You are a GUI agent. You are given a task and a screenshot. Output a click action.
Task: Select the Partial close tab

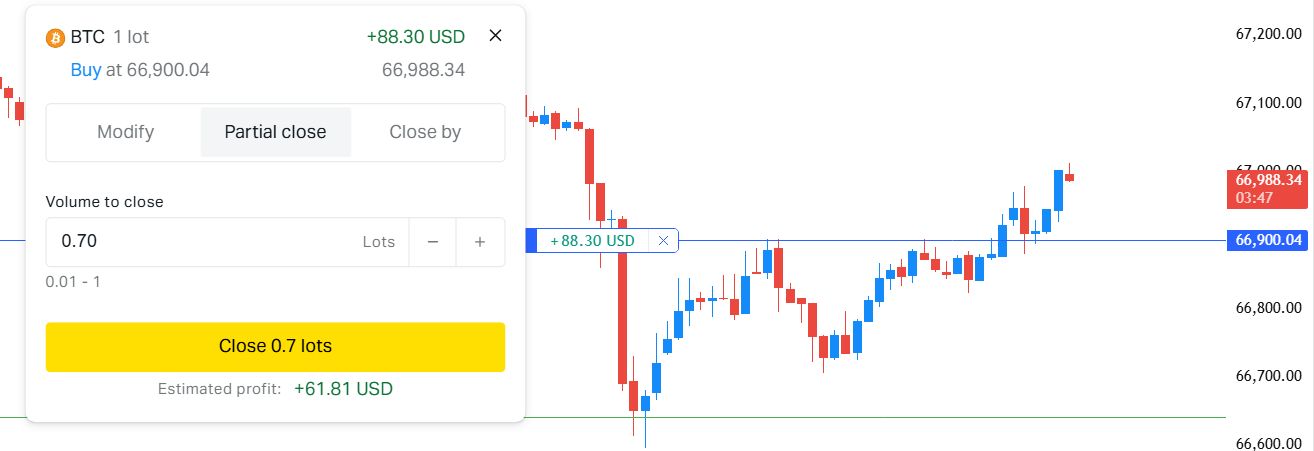275,132
